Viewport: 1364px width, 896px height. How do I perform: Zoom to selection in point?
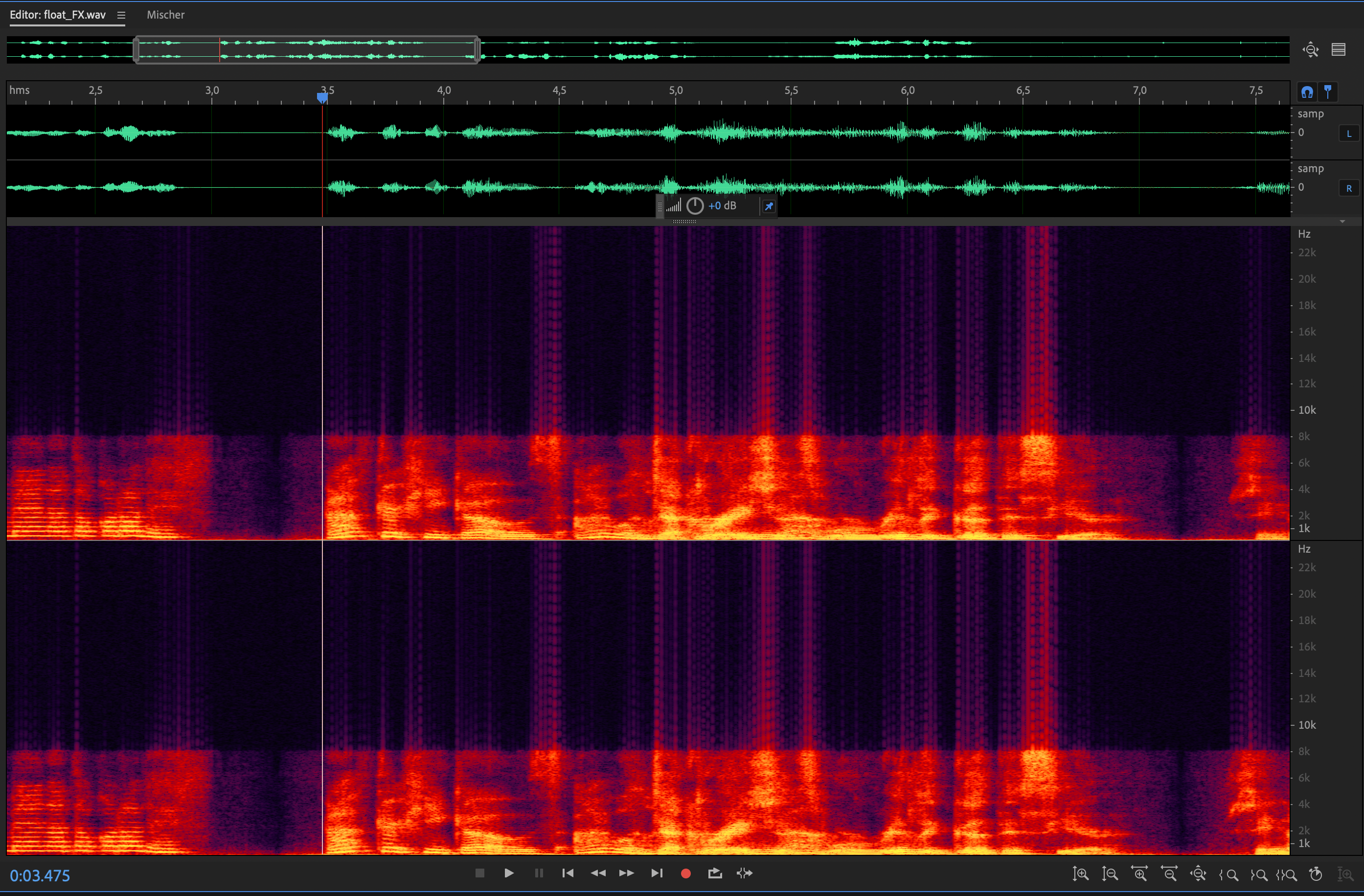click(x=1228, y=874)
